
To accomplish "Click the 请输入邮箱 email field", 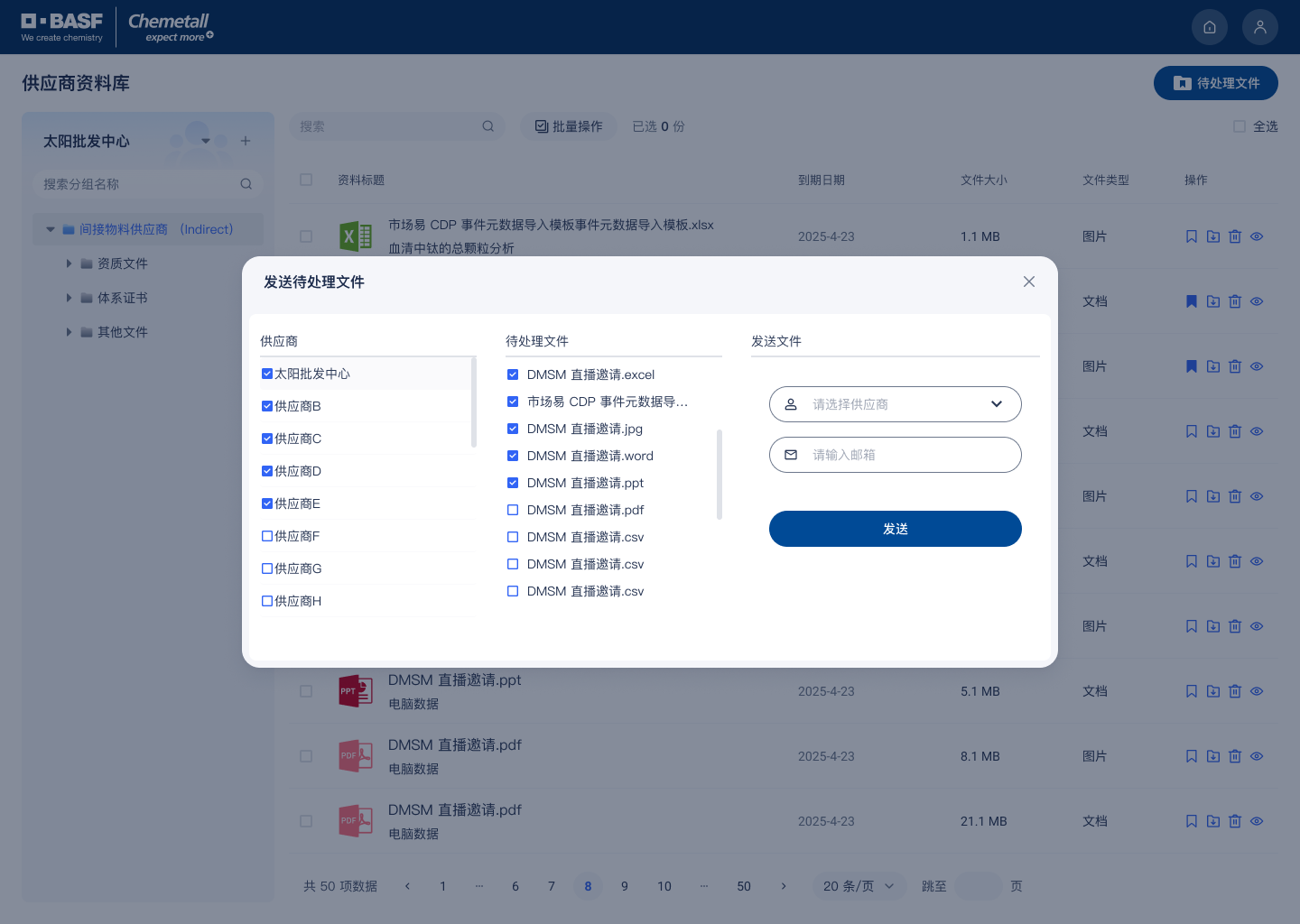I will tap(896, 455).
